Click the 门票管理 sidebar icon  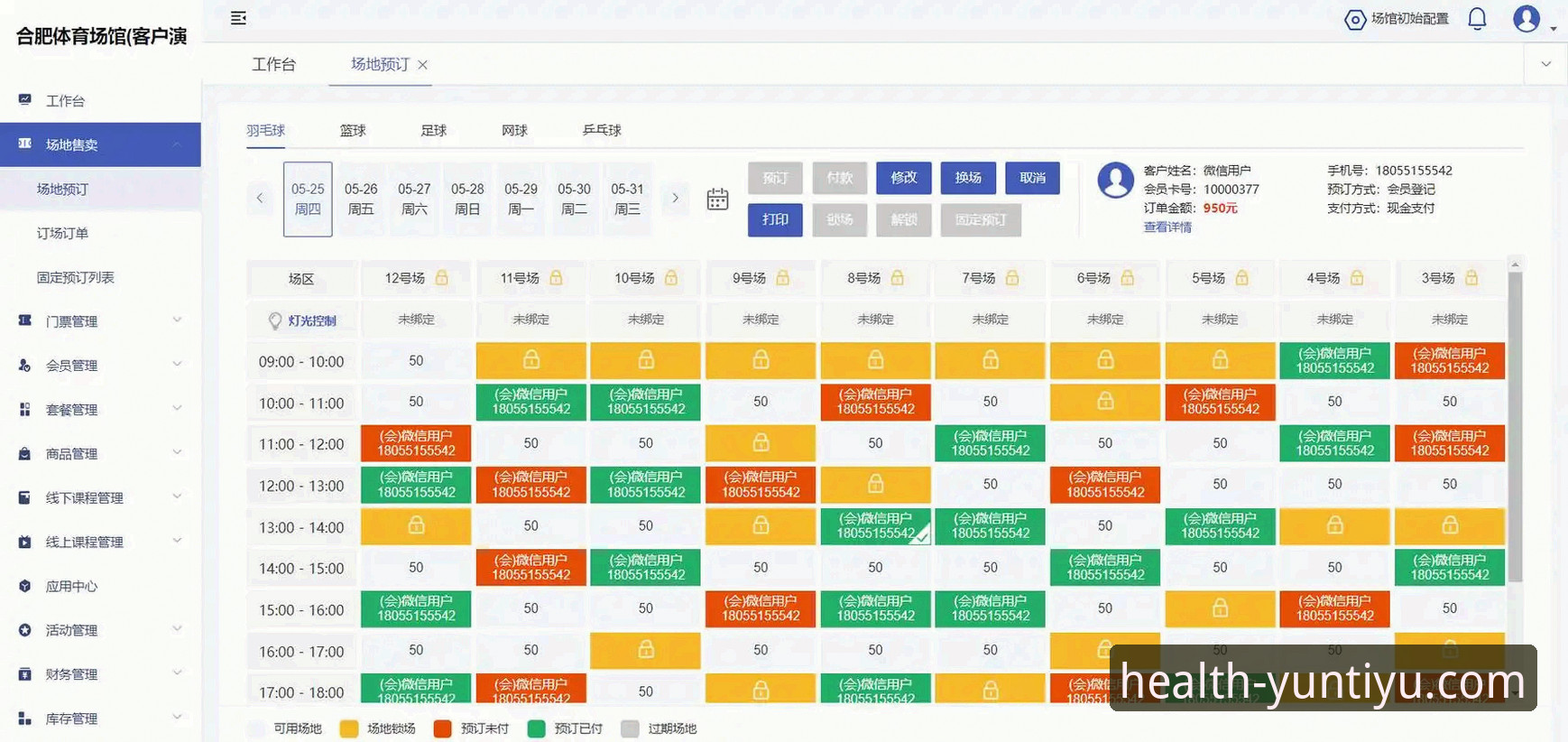point(25,320)
